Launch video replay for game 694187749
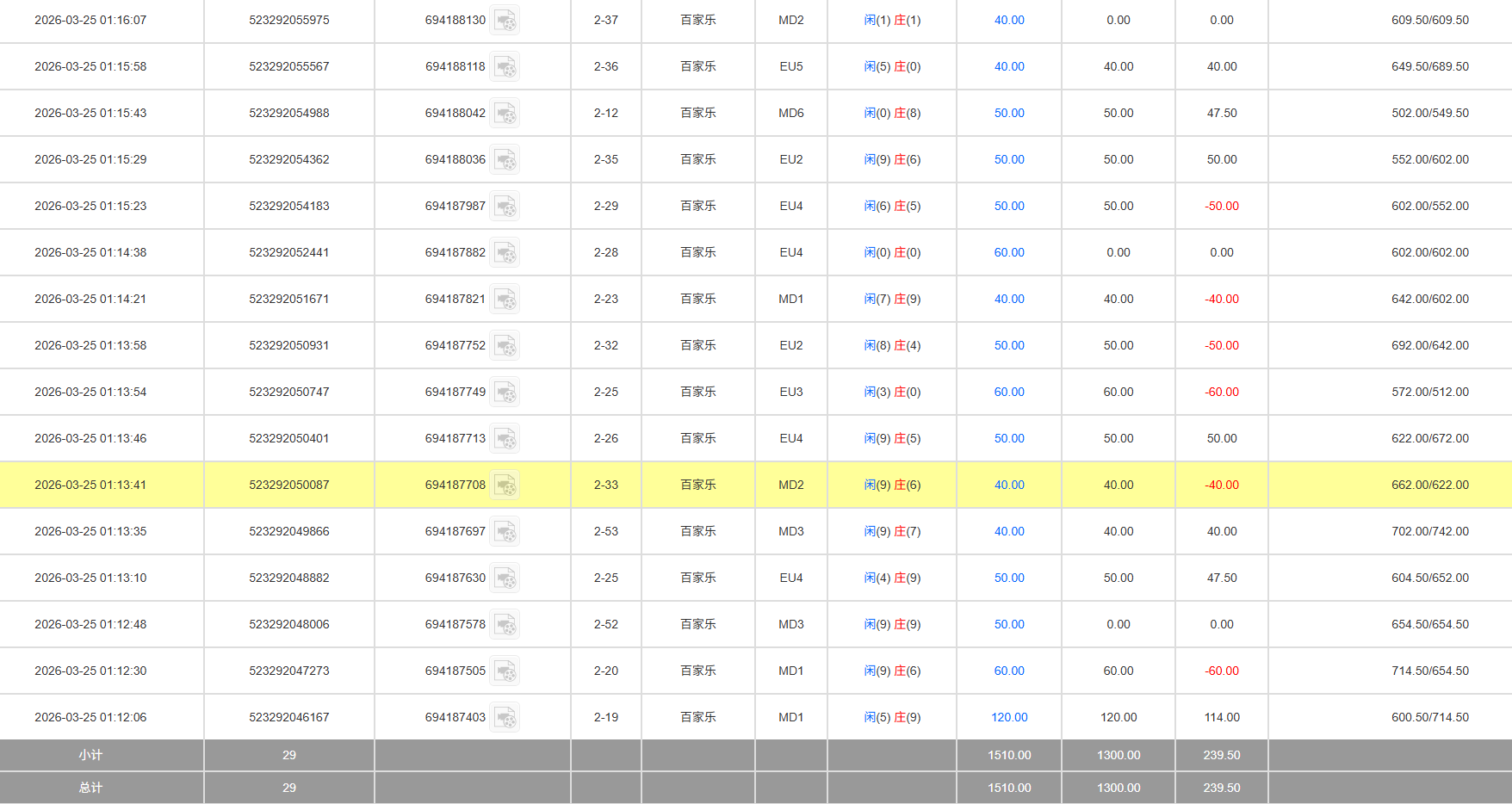This screenshot has width=1512, height=804. click(x=505, y=392)
